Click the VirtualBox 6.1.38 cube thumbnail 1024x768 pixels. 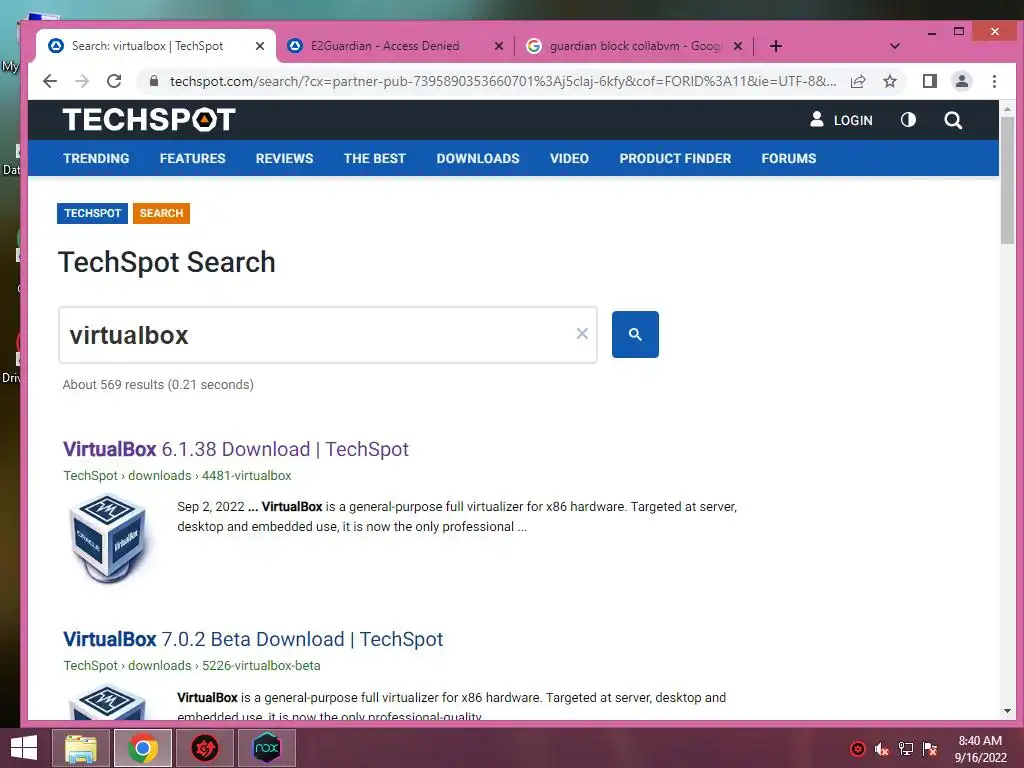(x=108, y=538)
